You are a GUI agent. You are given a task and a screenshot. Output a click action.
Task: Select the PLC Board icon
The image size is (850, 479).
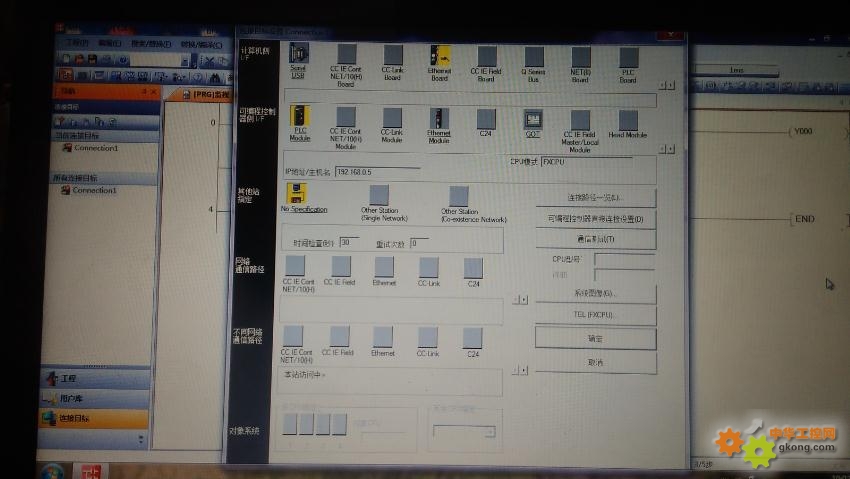pos(628,58)
